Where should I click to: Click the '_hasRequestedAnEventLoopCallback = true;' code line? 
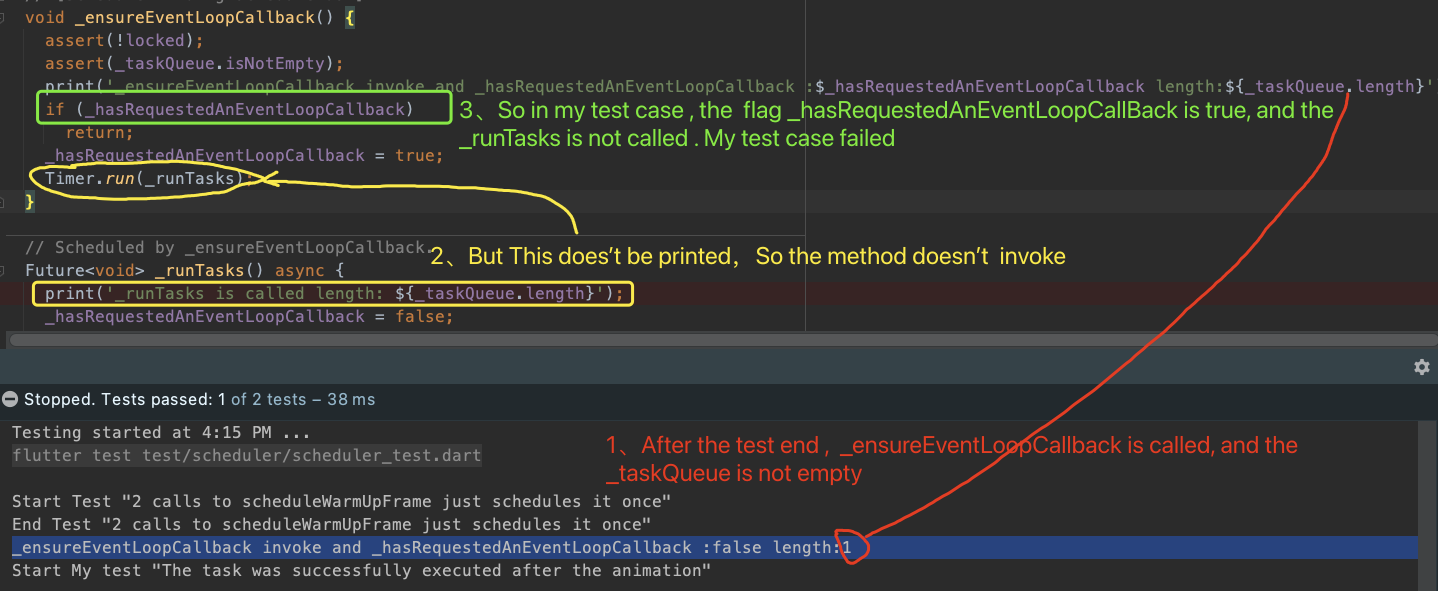tap(244, 155)
